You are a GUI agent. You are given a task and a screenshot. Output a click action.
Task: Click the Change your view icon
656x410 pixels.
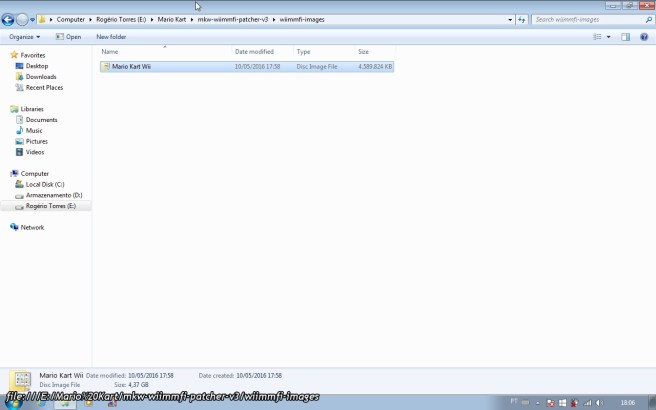(x=597, y=37)
